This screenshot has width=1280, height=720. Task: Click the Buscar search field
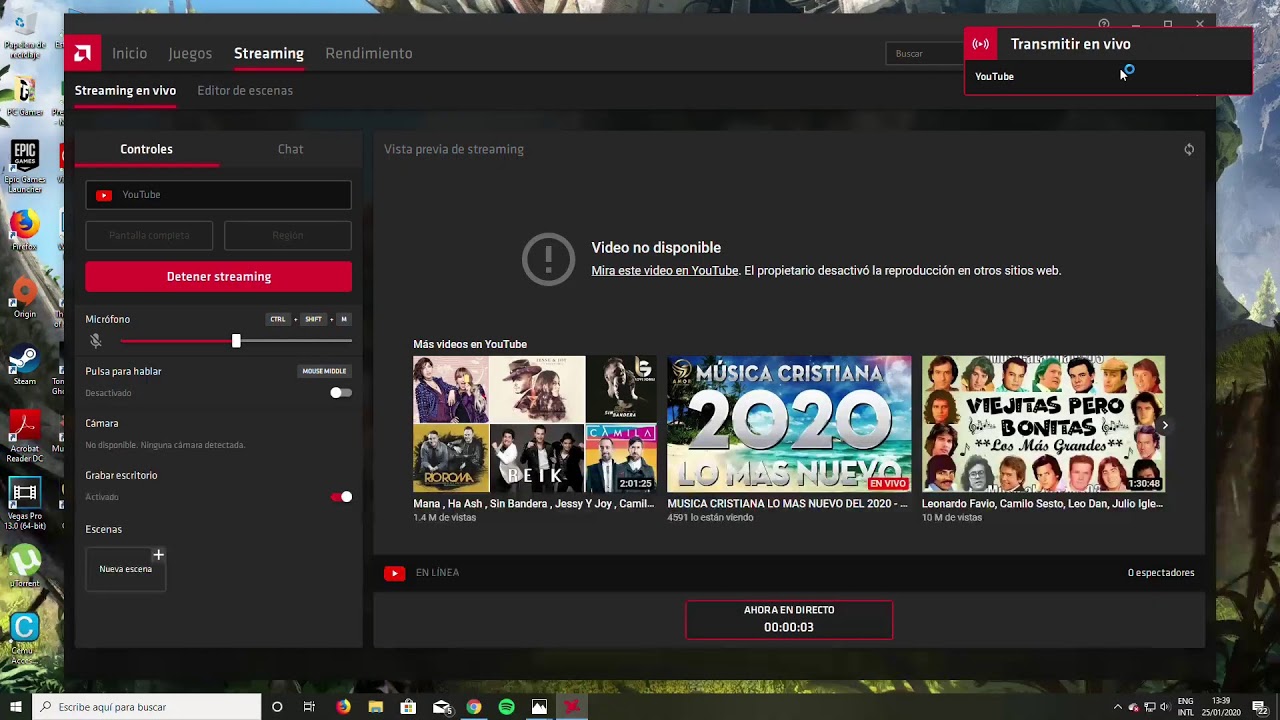click(x=925, y=53)
